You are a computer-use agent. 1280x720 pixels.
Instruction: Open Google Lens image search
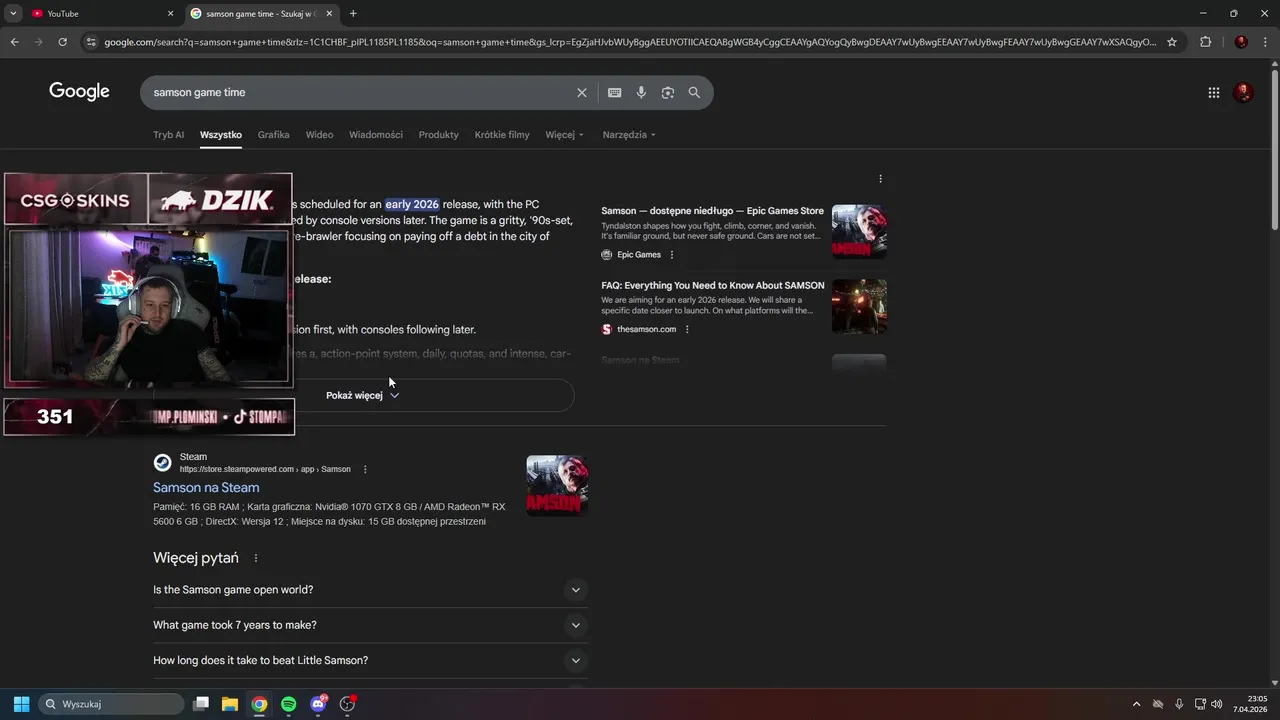coord(668,92)
